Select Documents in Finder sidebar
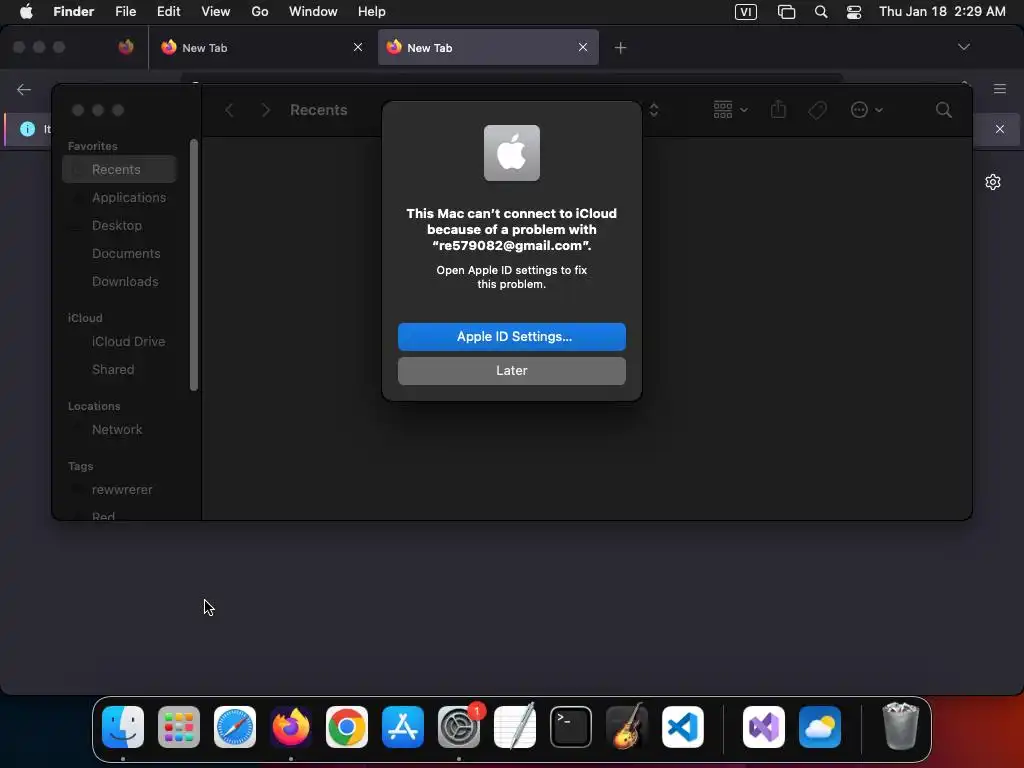1024x768 pixels. [x=119, y=253]
